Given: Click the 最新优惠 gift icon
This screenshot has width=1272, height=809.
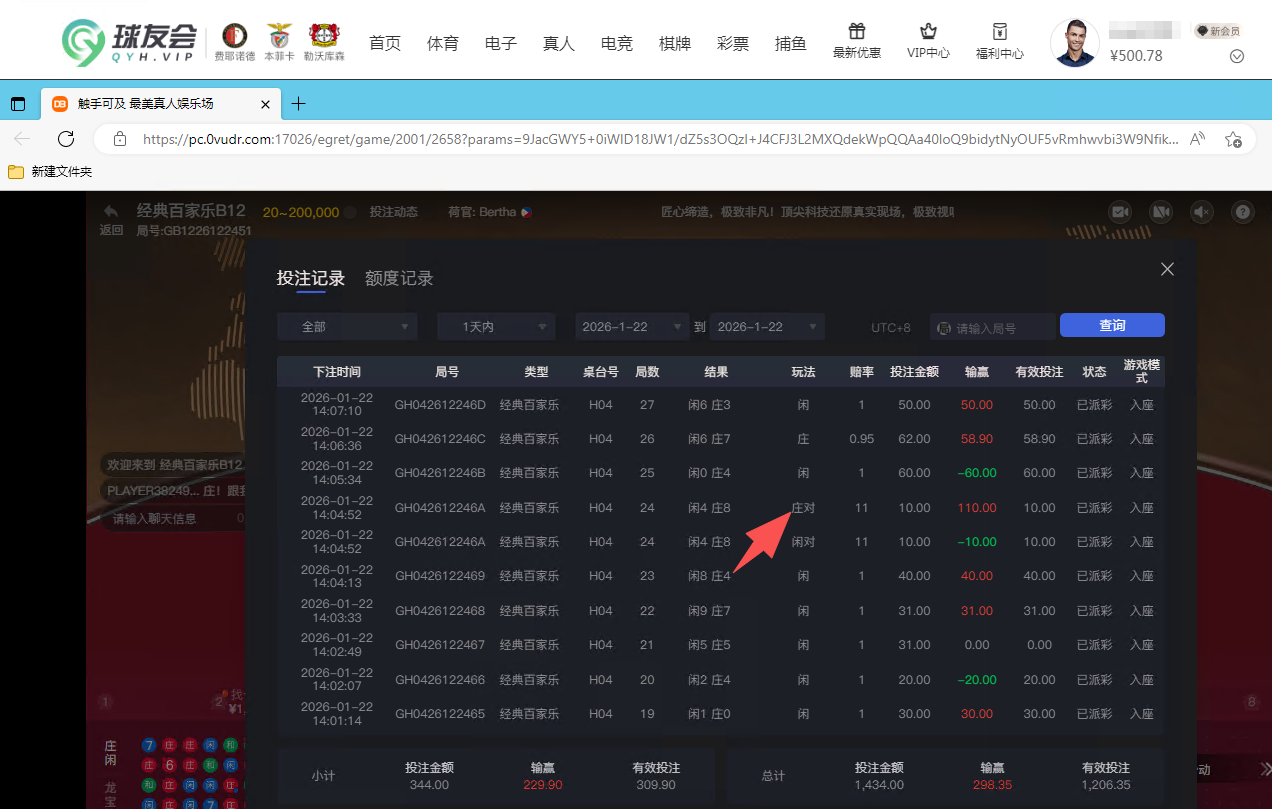Looking at the screenshot, I should pos(856,31).
